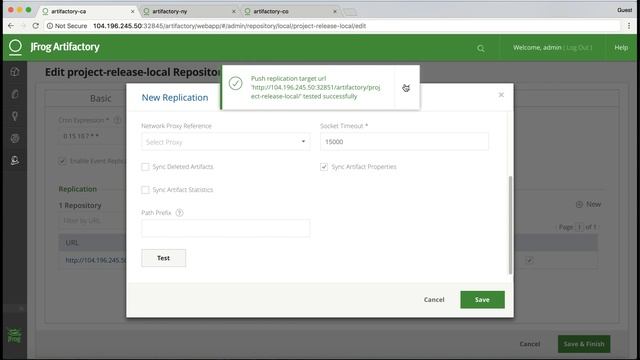Screen dimensions: 640x360
Task: Click the Log Out link
Action: [x=579, y=48]
